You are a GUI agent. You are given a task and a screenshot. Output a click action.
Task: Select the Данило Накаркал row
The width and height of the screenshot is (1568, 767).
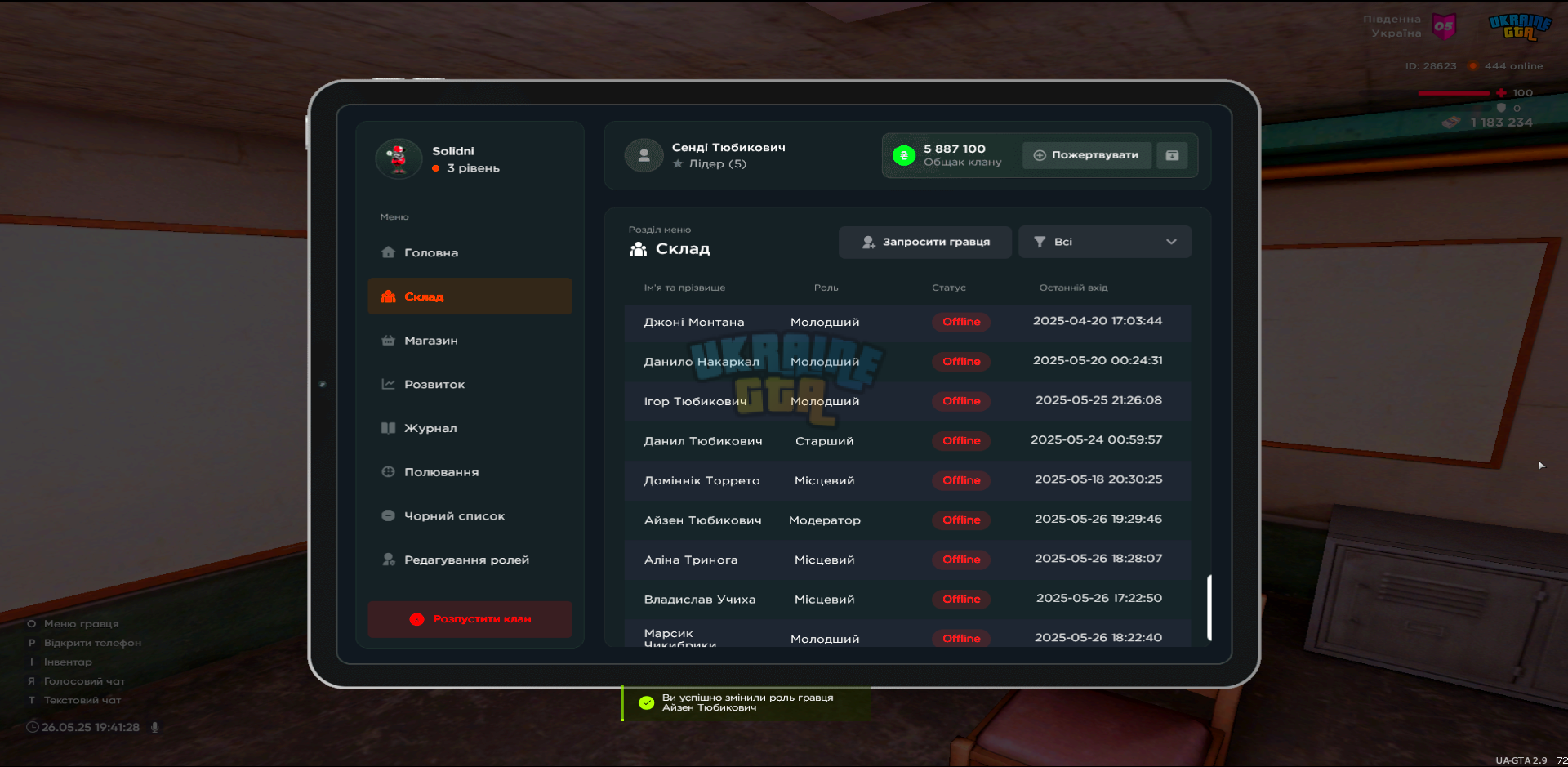pos(906,361)
